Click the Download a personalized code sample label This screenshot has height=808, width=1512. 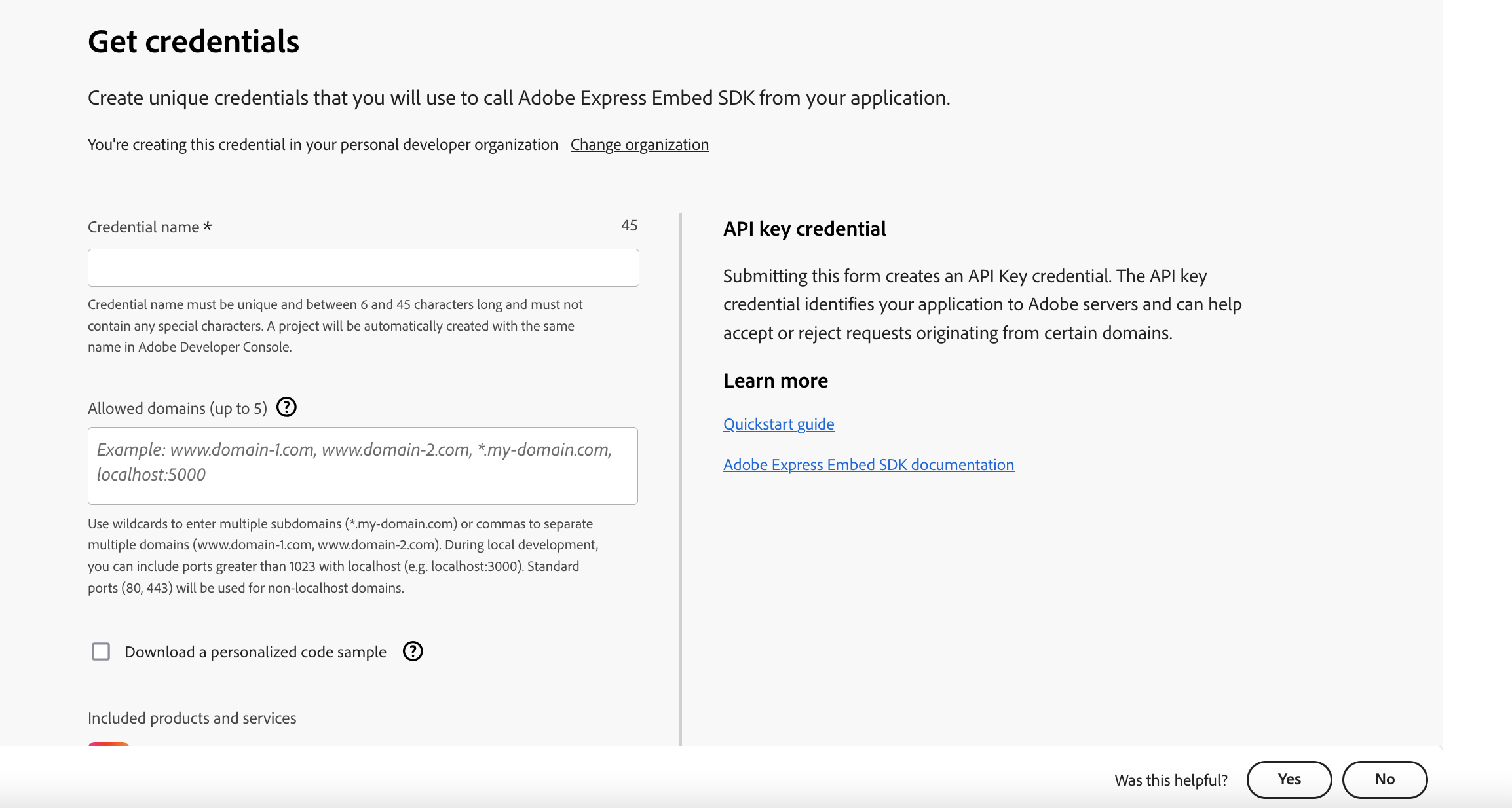(x=255, y=652)
